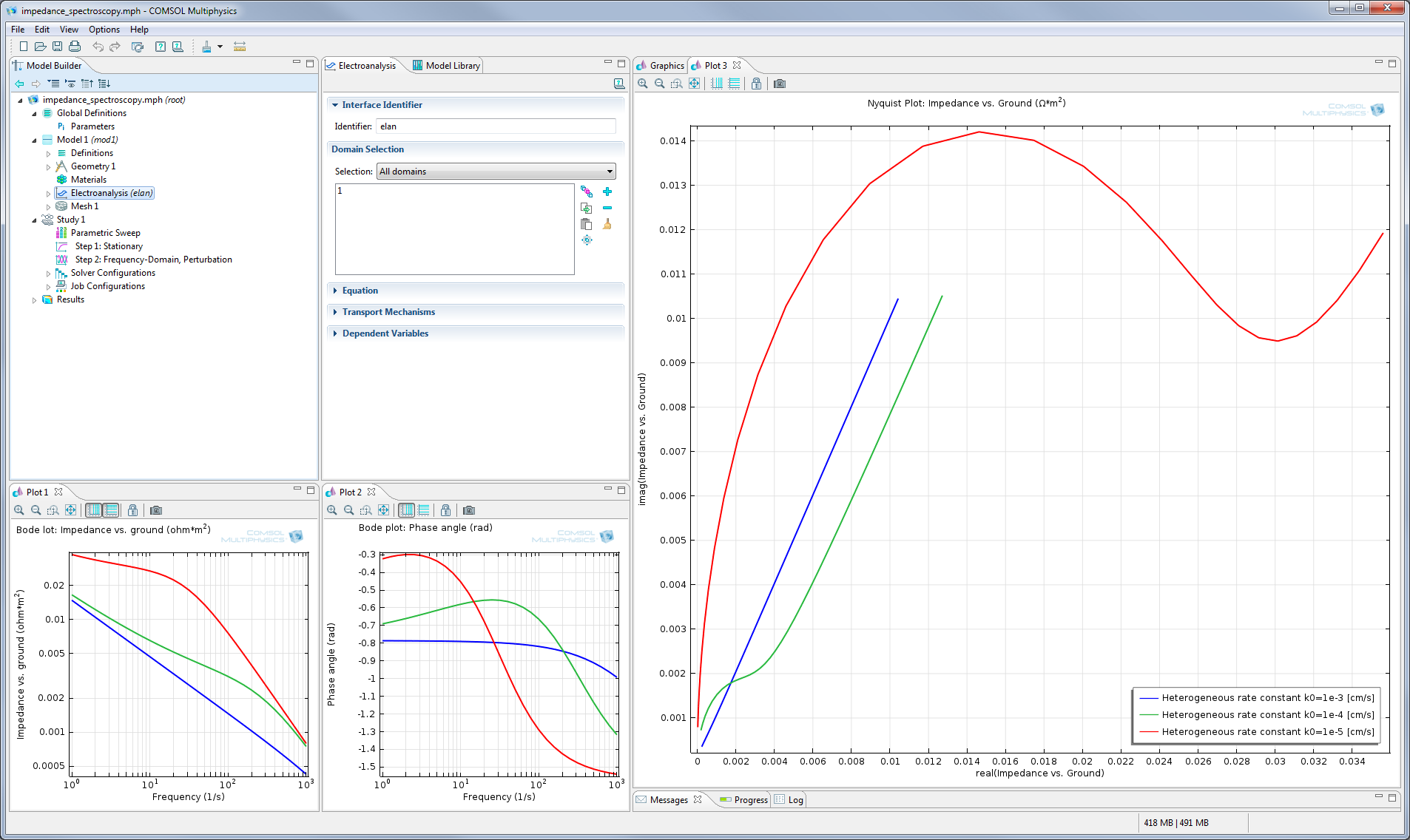Click the Print icon in the top toolbar
The image size is (1410, 840).
pyautogui.click(x=74, y=46)
